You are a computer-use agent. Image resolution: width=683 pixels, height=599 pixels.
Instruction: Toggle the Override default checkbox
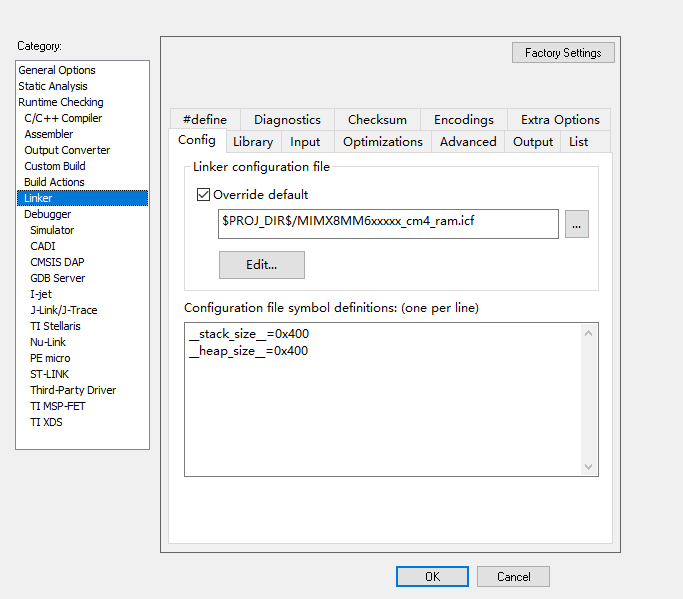pyautogui.click(x=204, y=195)
